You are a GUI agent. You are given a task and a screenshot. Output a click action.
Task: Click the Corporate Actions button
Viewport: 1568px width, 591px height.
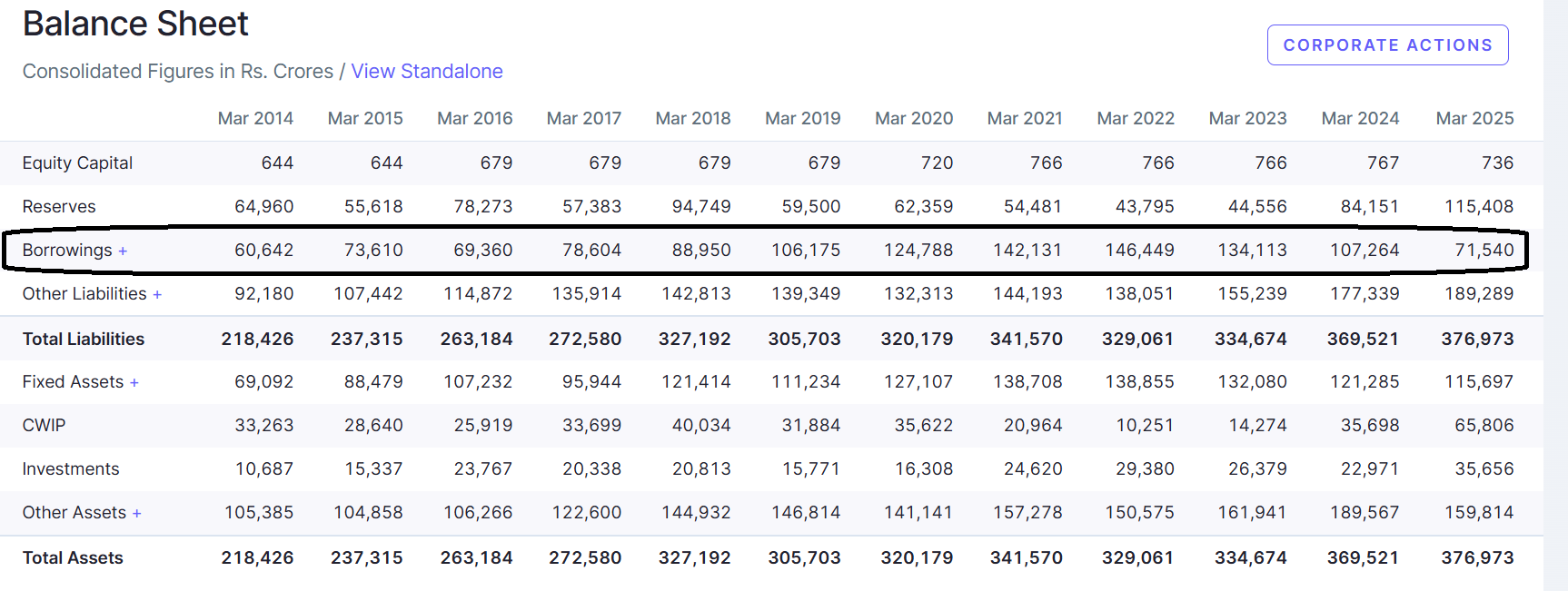pyautogui.click(x=1387, y=45)
